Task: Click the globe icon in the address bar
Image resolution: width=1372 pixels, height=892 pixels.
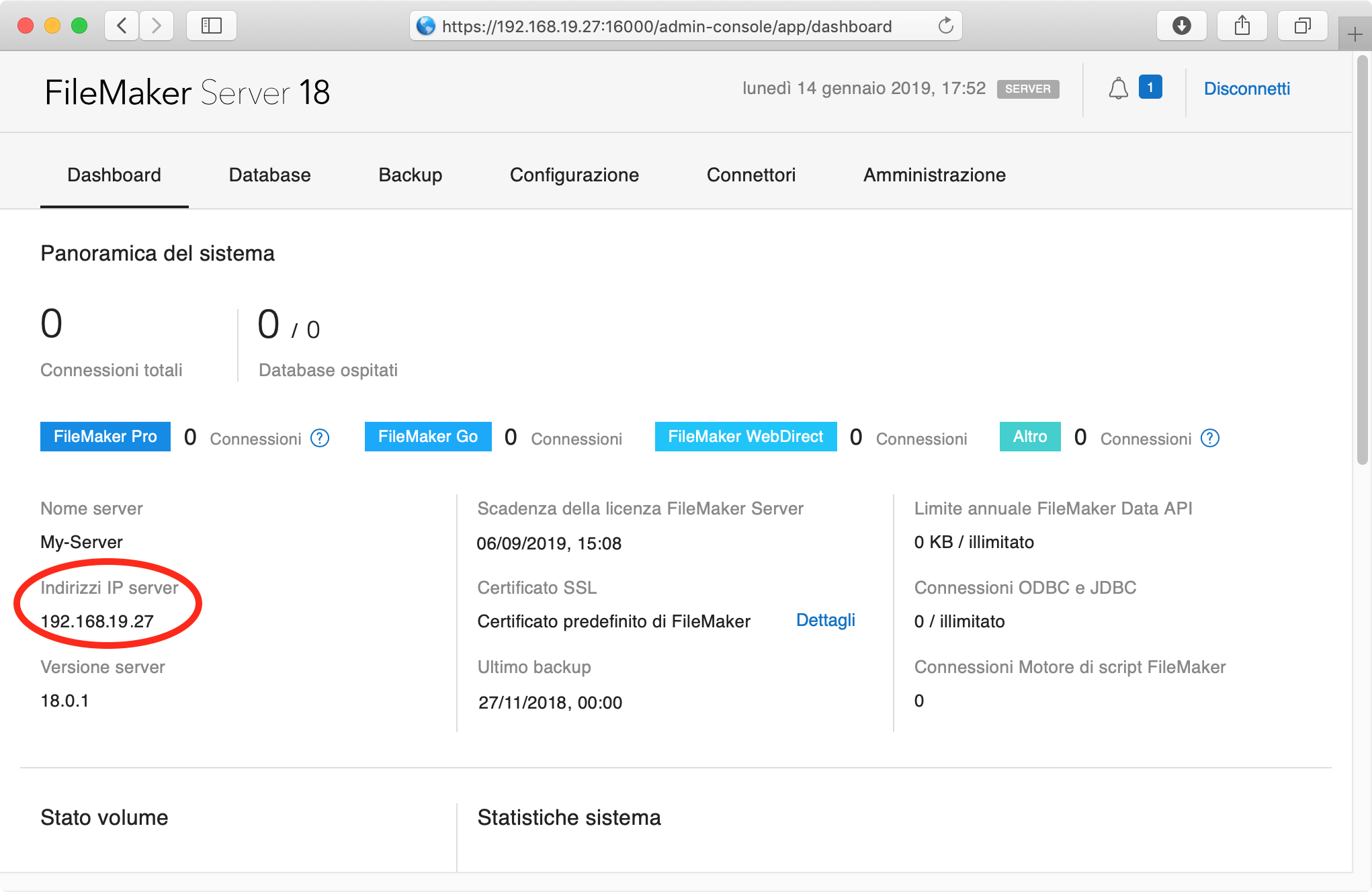Action: [x=426, y=26]
